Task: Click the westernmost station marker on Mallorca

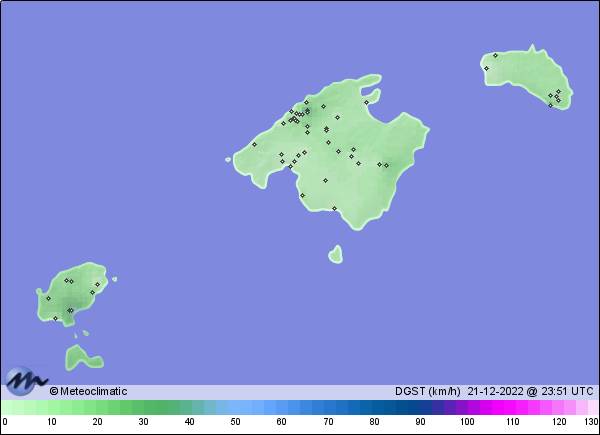Action: pos(254,144)
